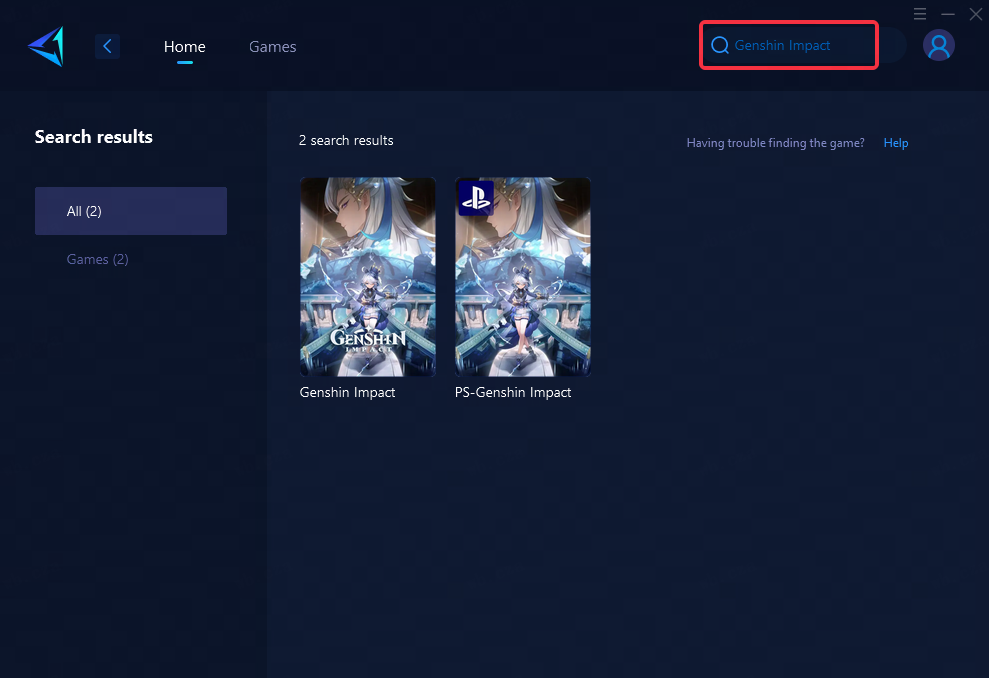Close the application window

coord(975,14)
